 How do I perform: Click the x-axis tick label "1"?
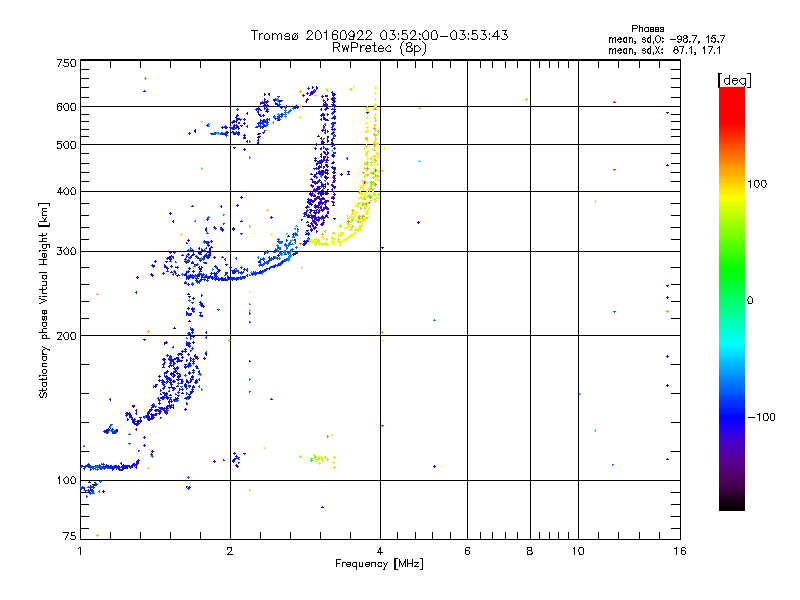coord(80,551)
